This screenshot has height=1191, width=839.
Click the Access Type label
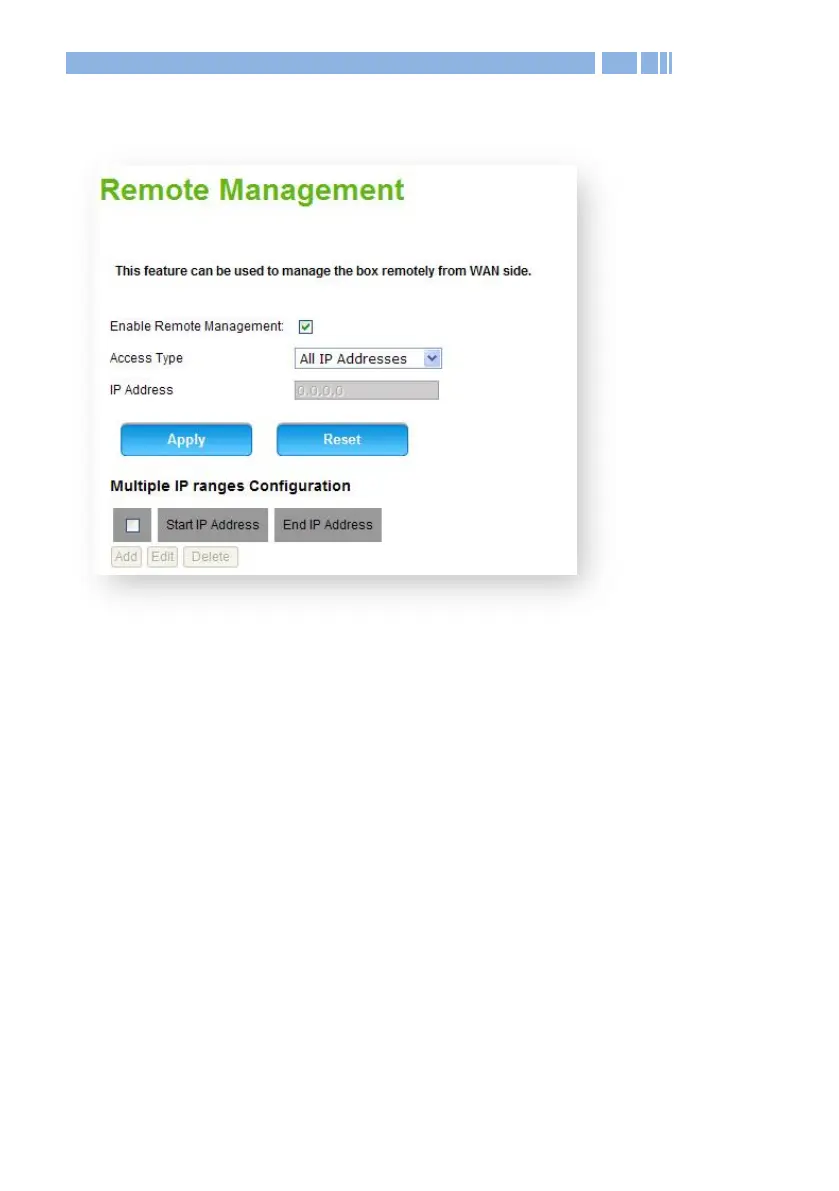click(147, 359)
